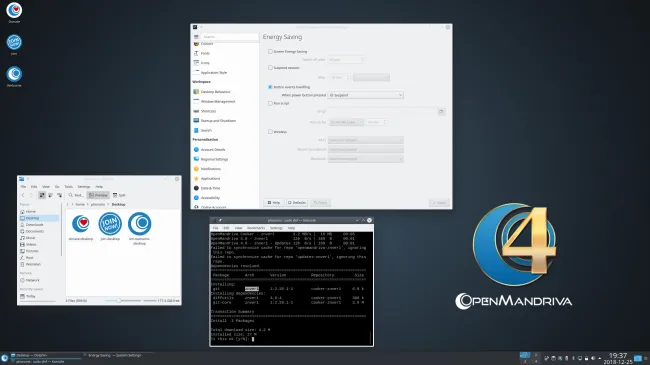Viewport: 650px width, 365px height.
Task: Toggle Preview button in Dolphin toolbar
Action: (98, 195)
